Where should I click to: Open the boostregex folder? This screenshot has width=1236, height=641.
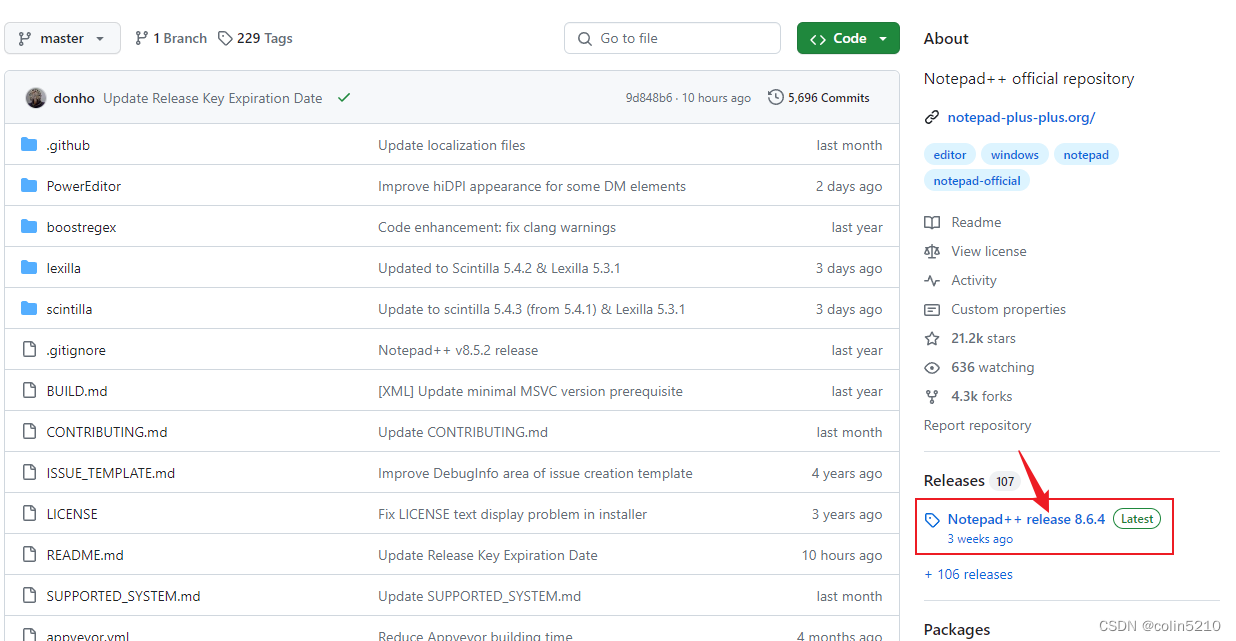pyautogui.click(x=82, y=227)
